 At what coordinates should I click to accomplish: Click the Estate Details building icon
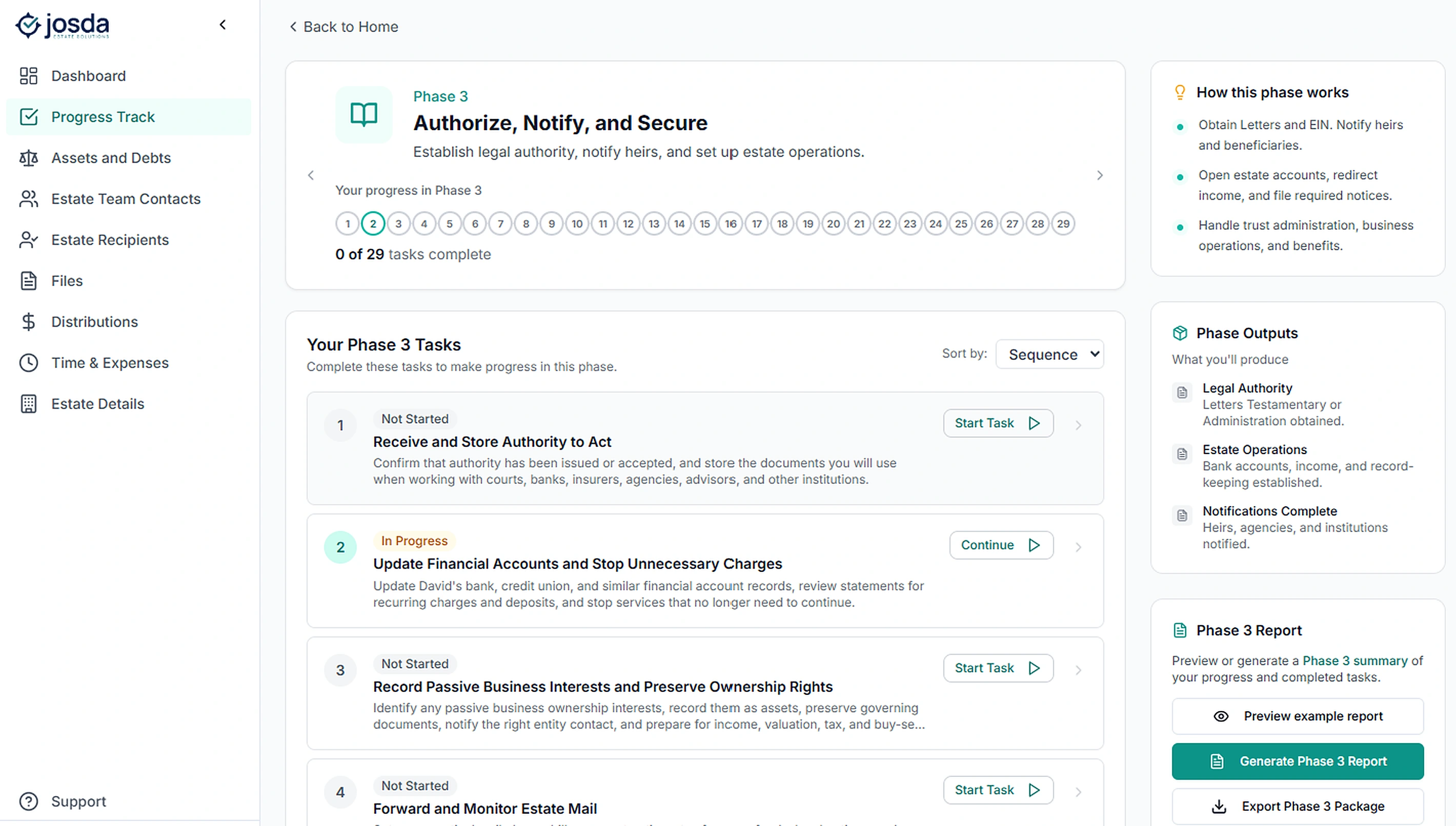(x=28, y=404)
